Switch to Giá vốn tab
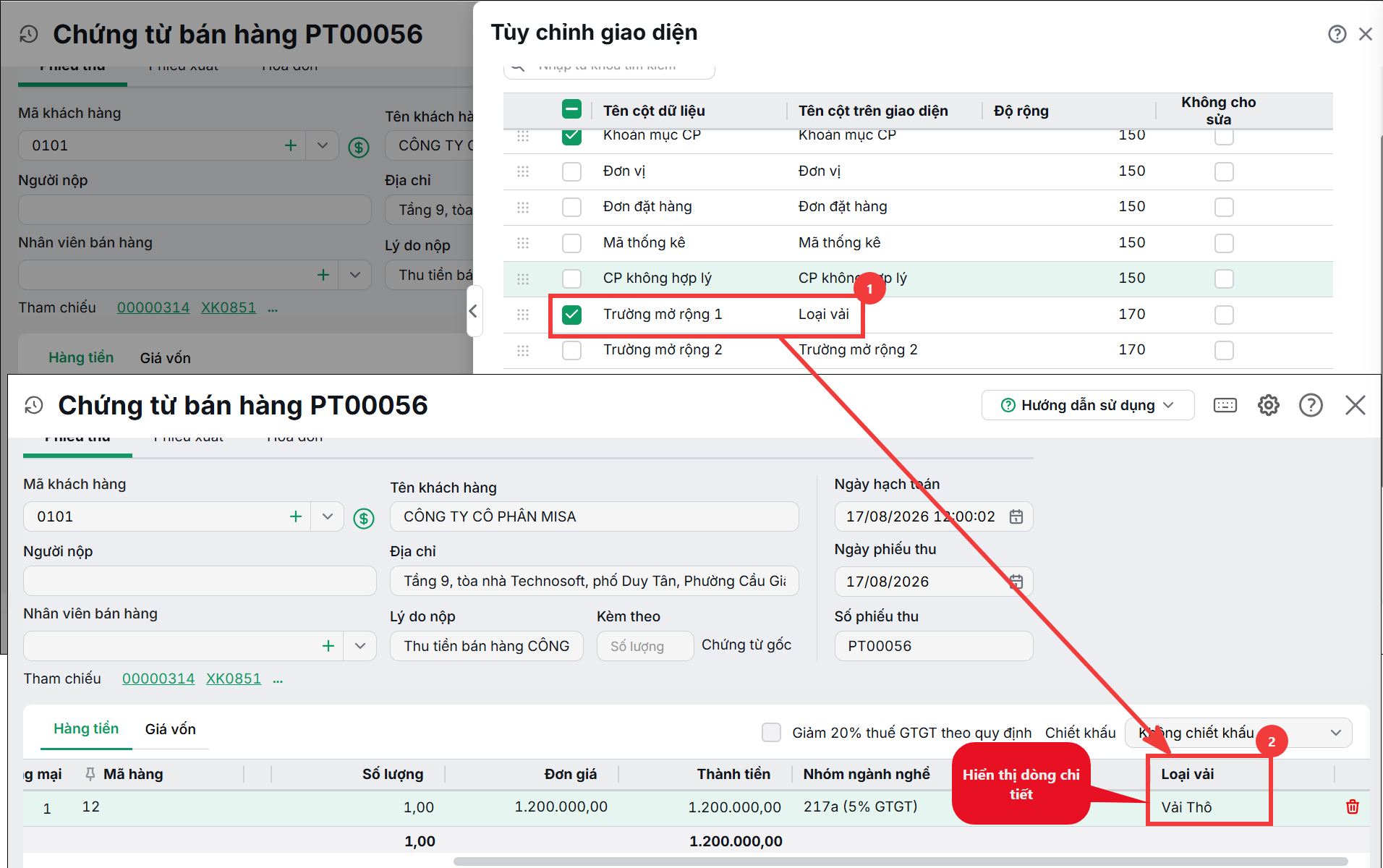This screenshot has height=868, width=1383. coord(170,729)
